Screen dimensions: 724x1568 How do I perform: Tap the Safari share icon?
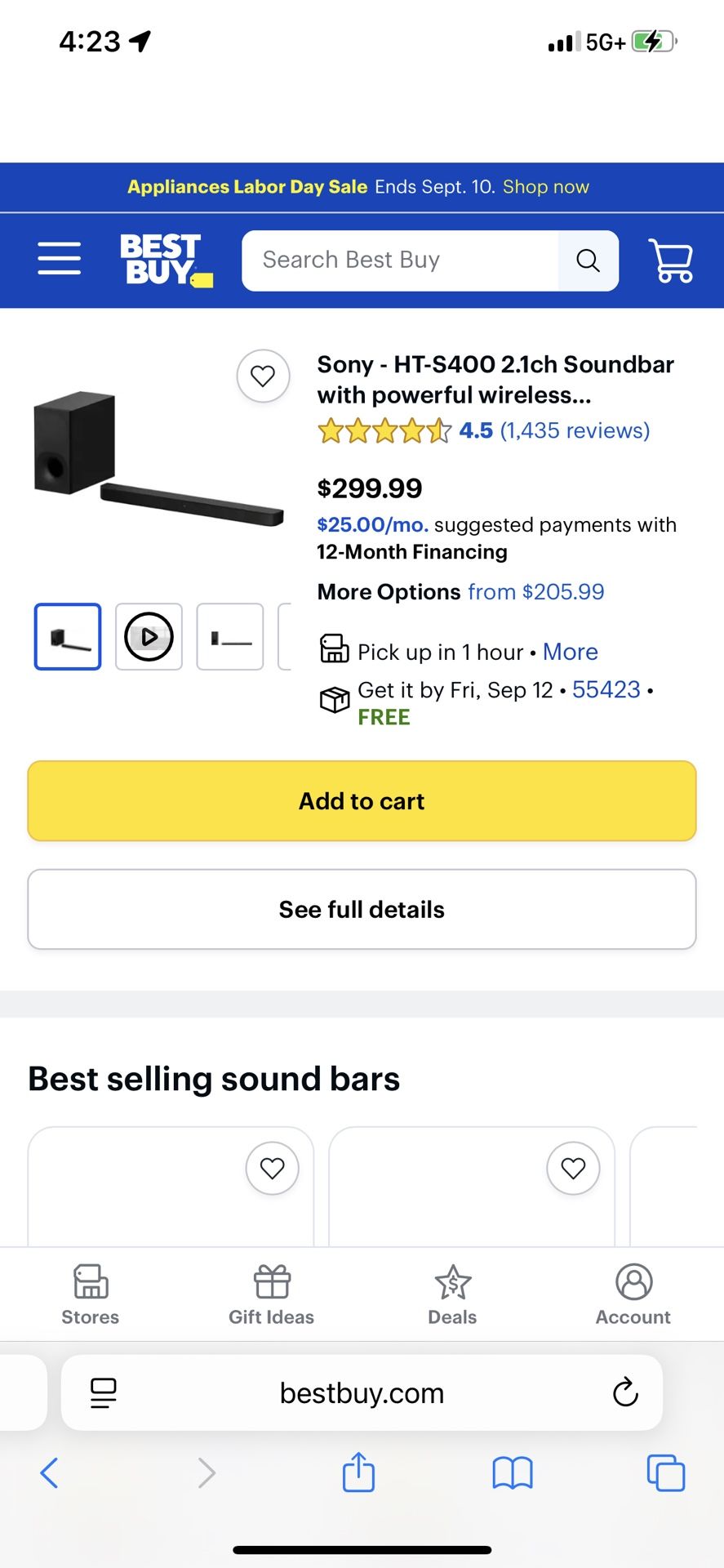[358, 1472]
